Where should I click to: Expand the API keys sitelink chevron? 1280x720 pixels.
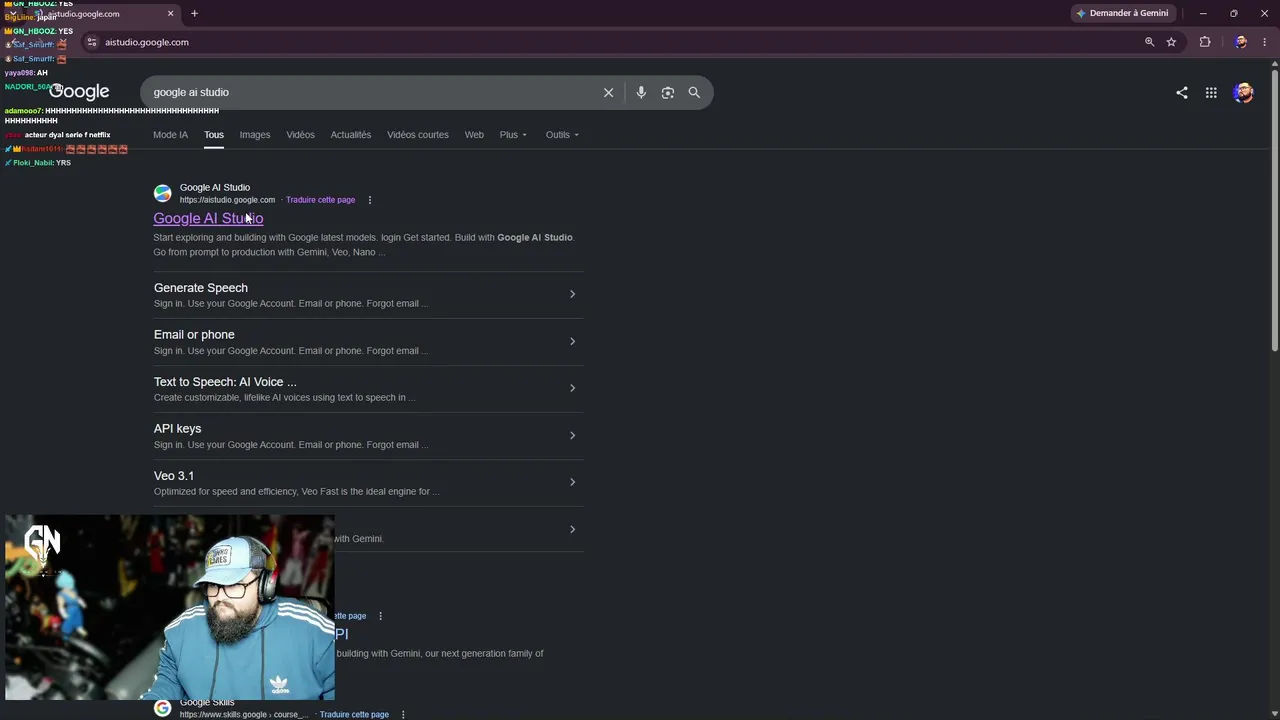pyautogui.click(x=572, y=435)
